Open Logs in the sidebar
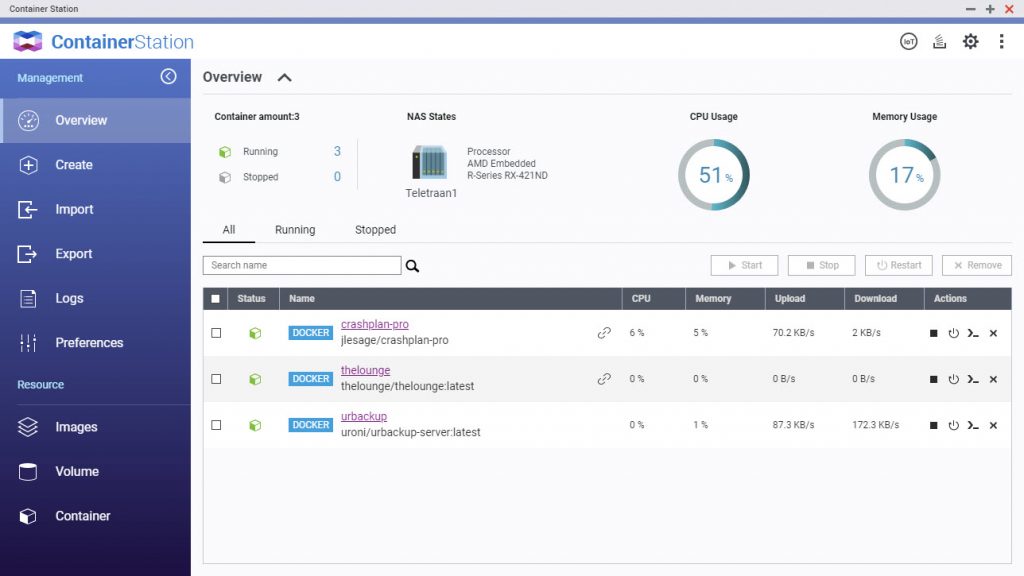 (x=95, y=298)
